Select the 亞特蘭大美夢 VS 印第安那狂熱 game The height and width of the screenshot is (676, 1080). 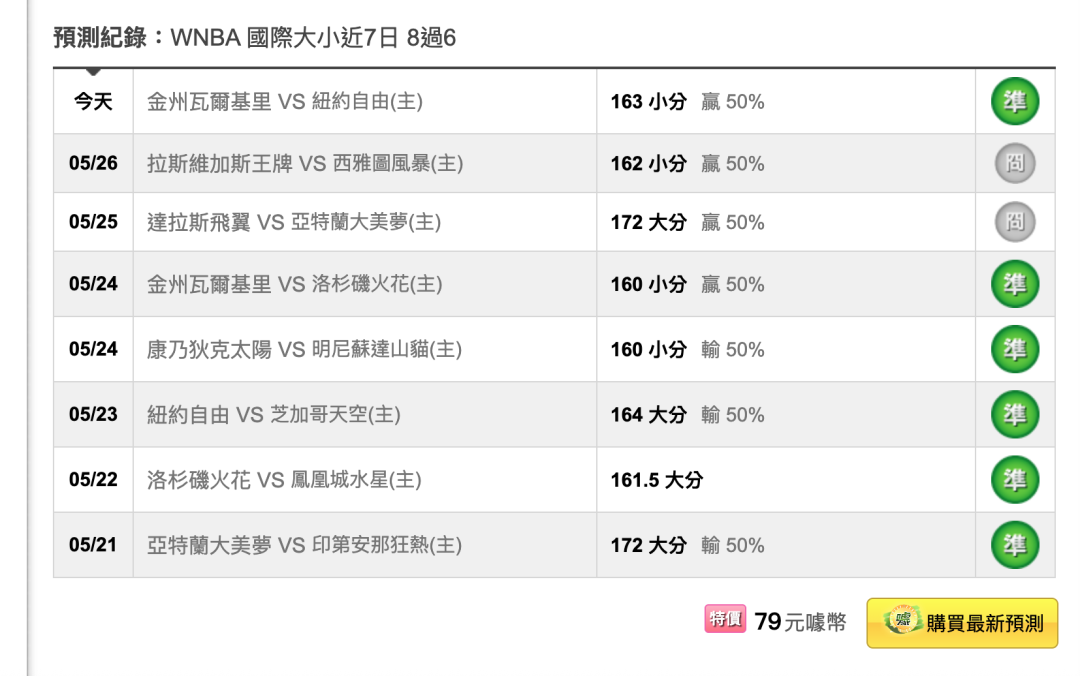click(304, 545)
